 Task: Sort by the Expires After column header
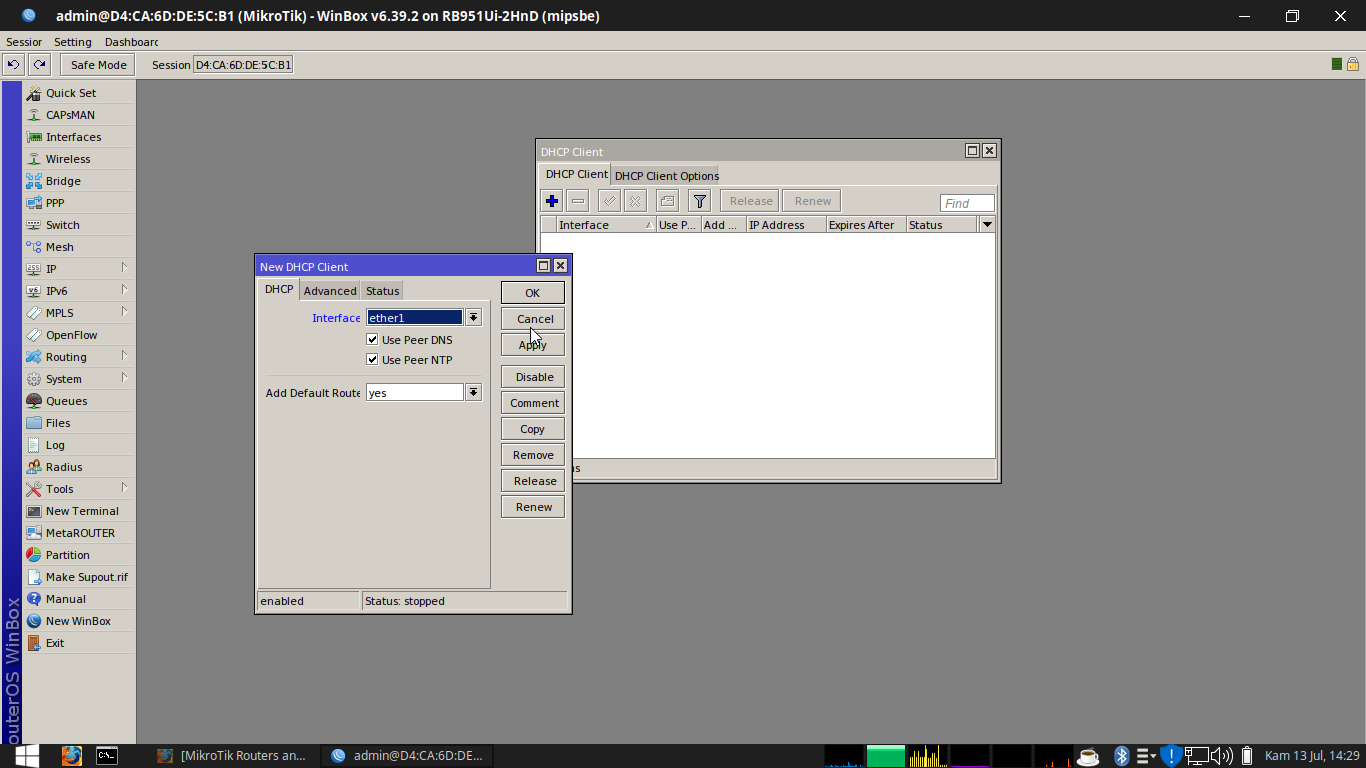866,225
